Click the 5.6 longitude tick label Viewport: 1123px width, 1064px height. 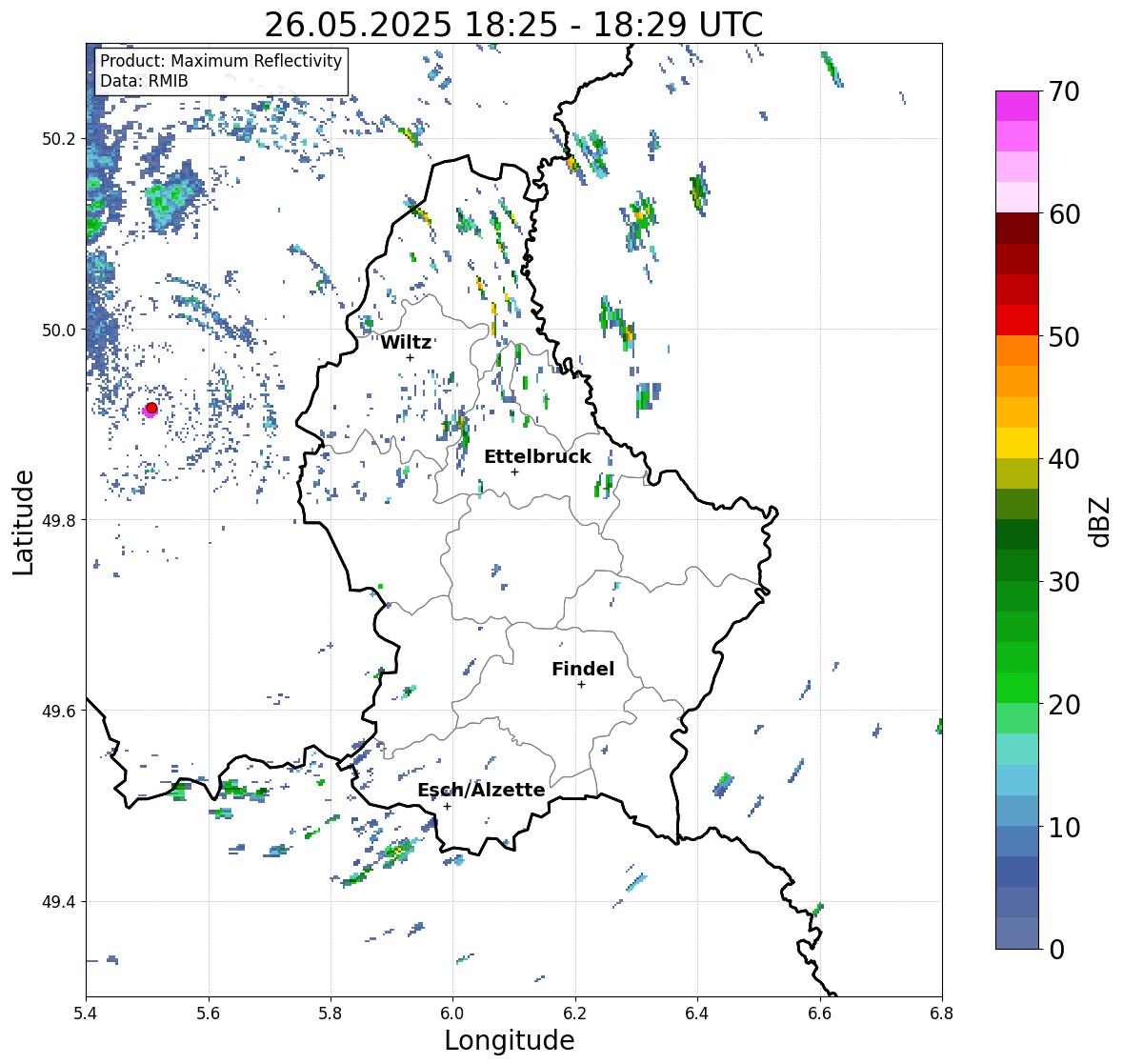coord(209,1014)
